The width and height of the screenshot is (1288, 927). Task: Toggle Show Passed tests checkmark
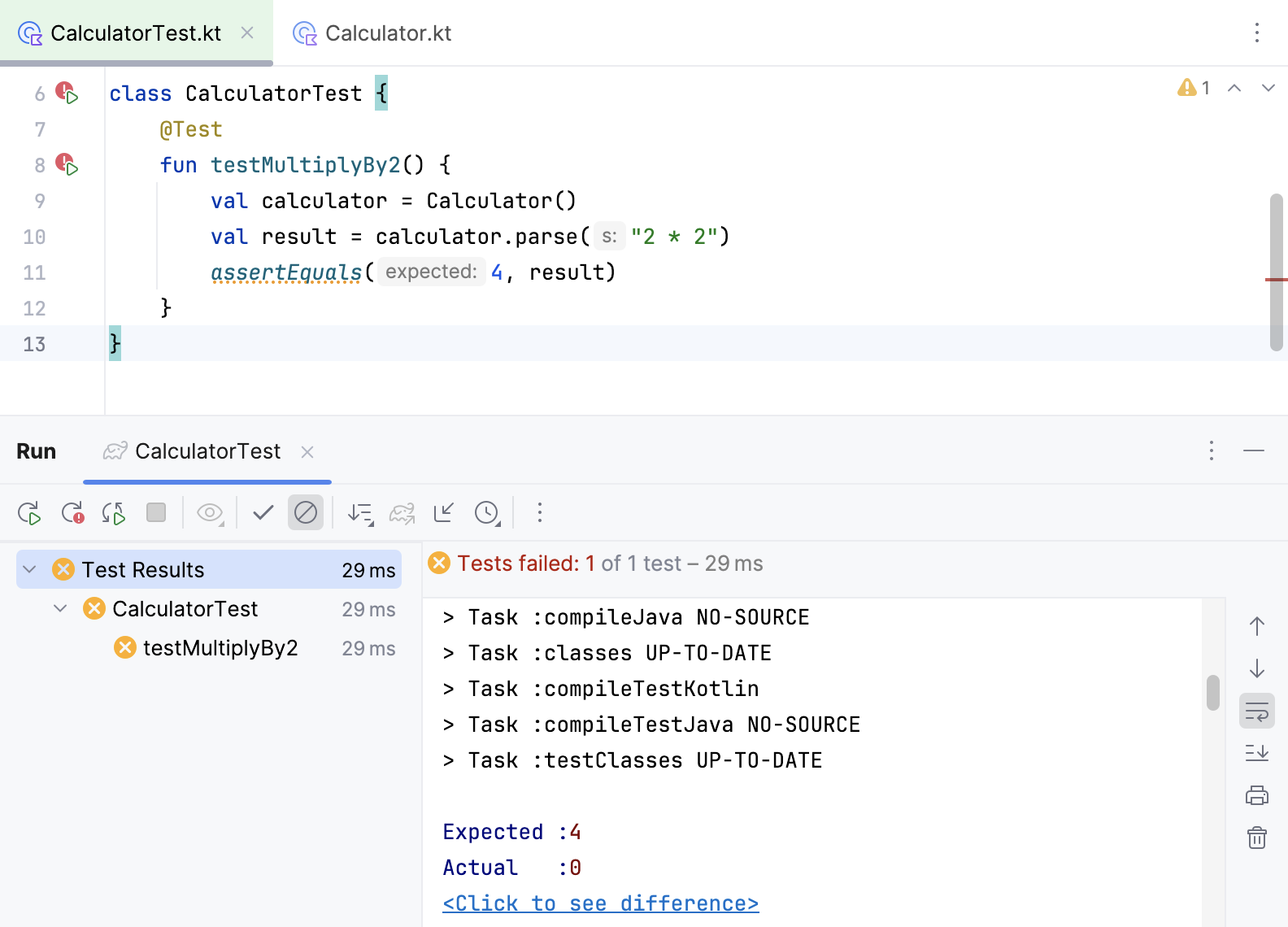(x=263, y=512)
